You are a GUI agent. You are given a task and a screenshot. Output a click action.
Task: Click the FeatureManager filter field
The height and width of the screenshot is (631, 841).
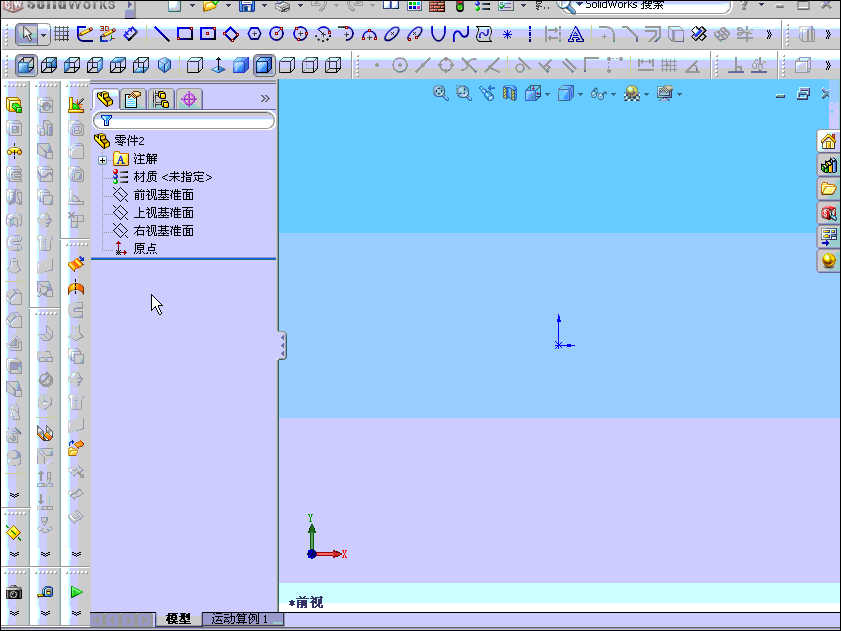(x=184, y=120)
